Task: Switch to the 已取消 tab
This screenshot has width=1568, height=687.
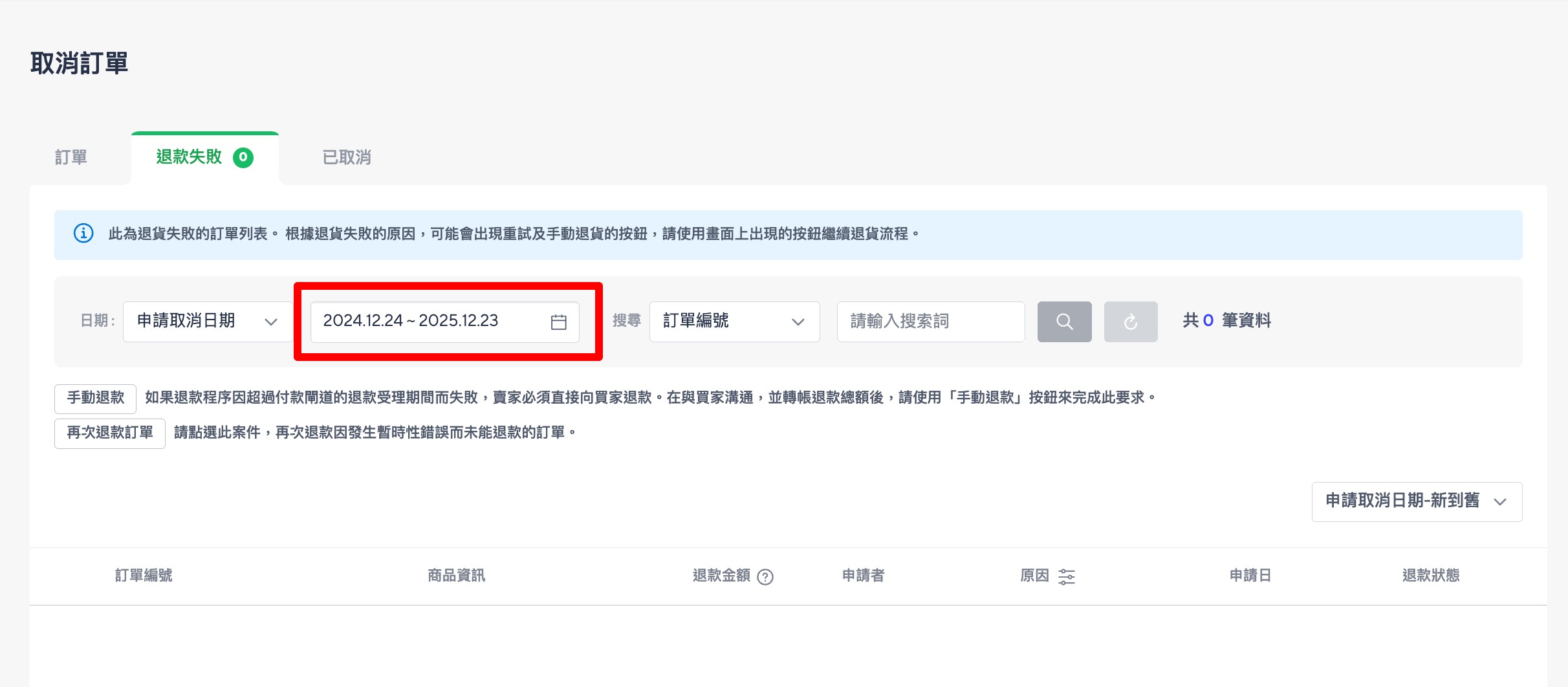Action: (x=345, y=157)
